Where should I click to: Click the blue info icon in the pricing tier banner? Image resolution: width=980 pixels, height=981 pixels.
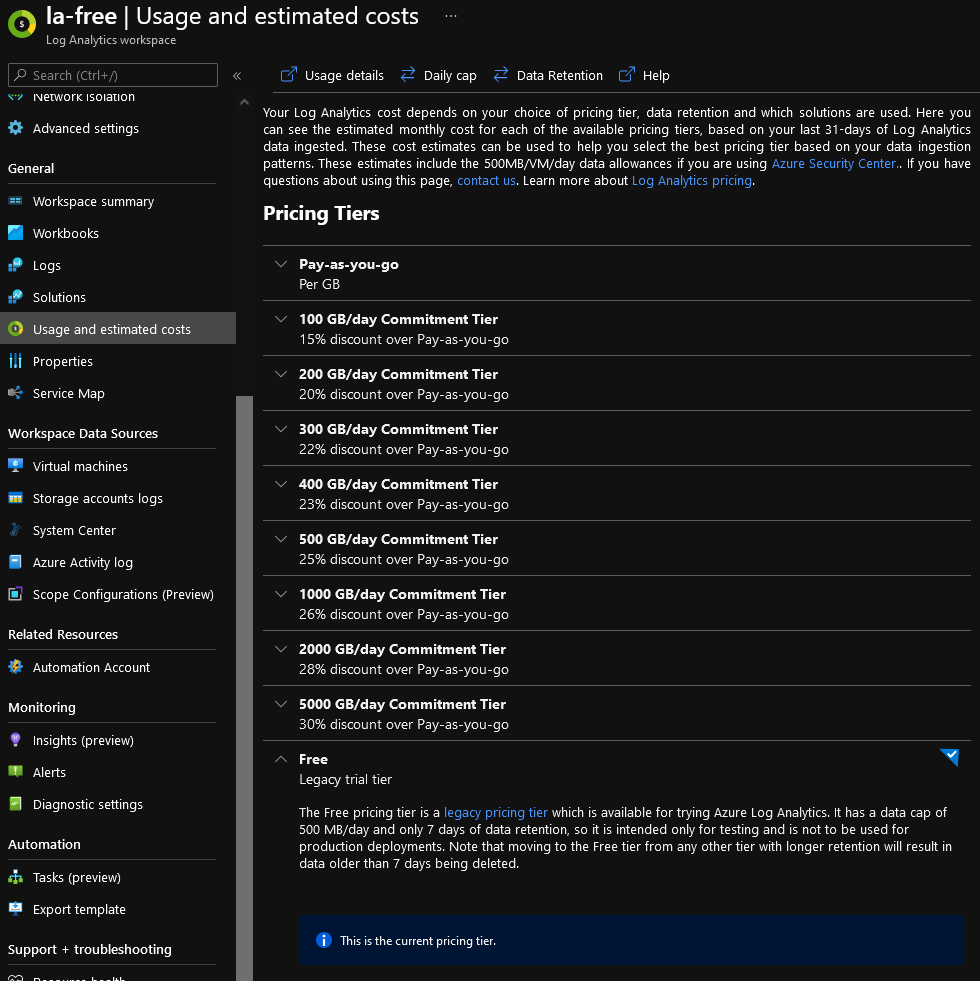coord(324,940)
